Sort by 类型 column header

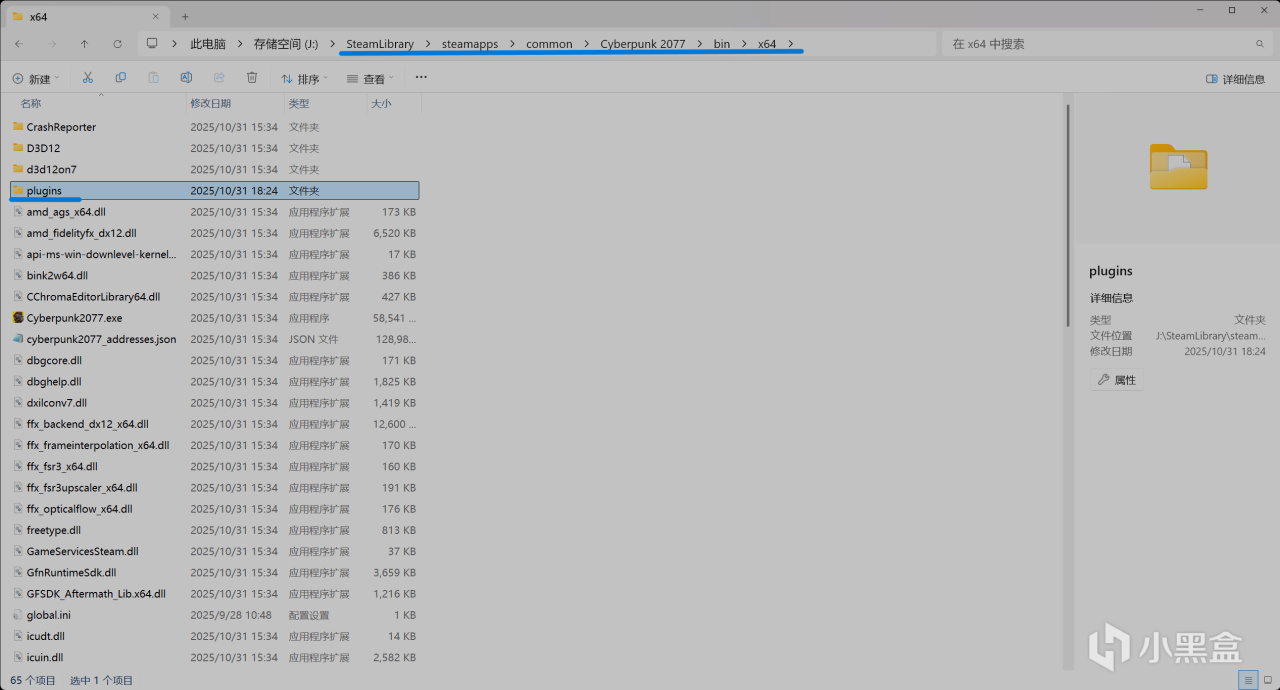[x=299, y=104]
